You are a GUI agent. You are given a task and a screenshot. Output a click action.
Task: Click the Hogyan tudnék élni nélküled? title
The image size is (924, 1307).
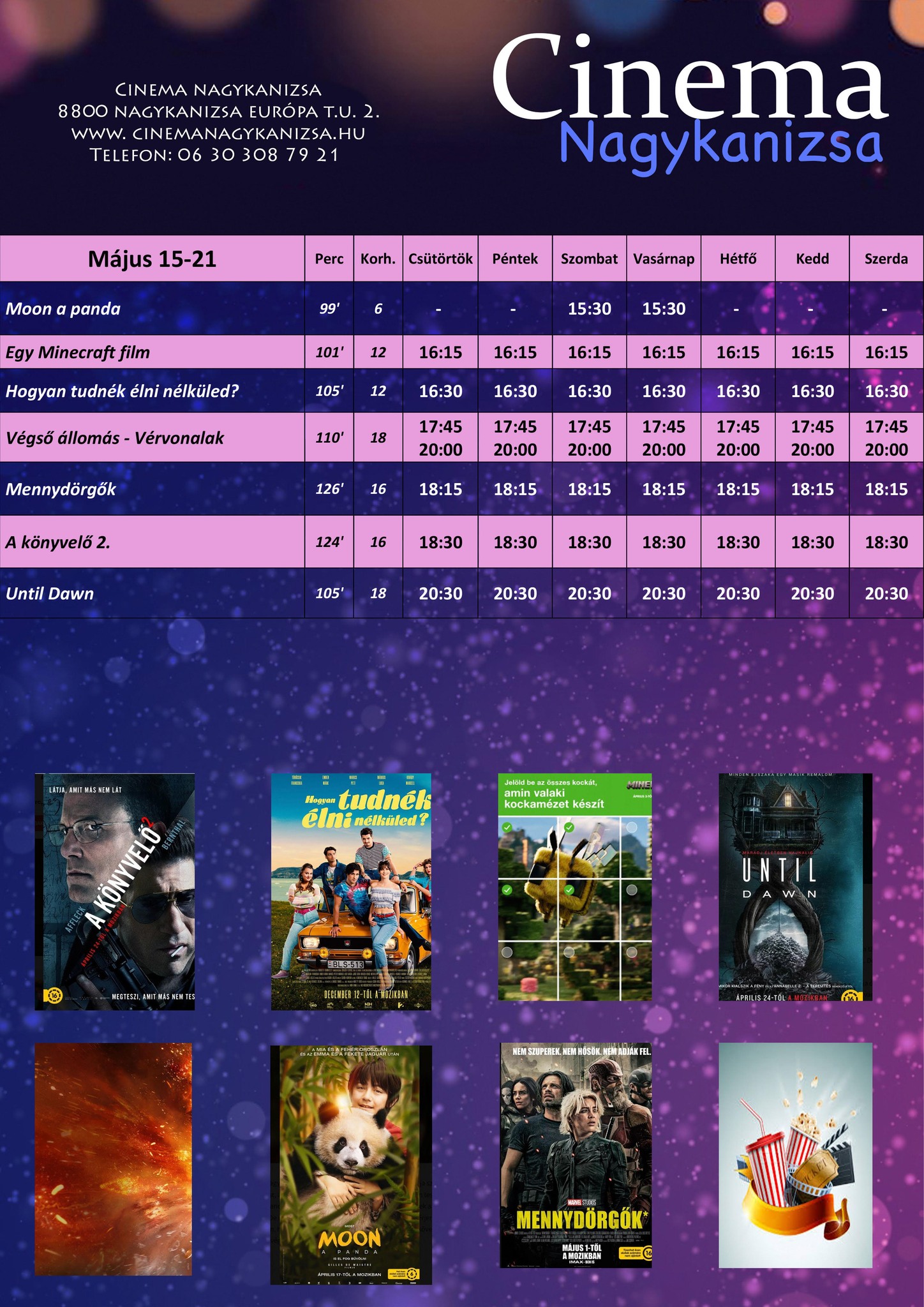[122, 391]
